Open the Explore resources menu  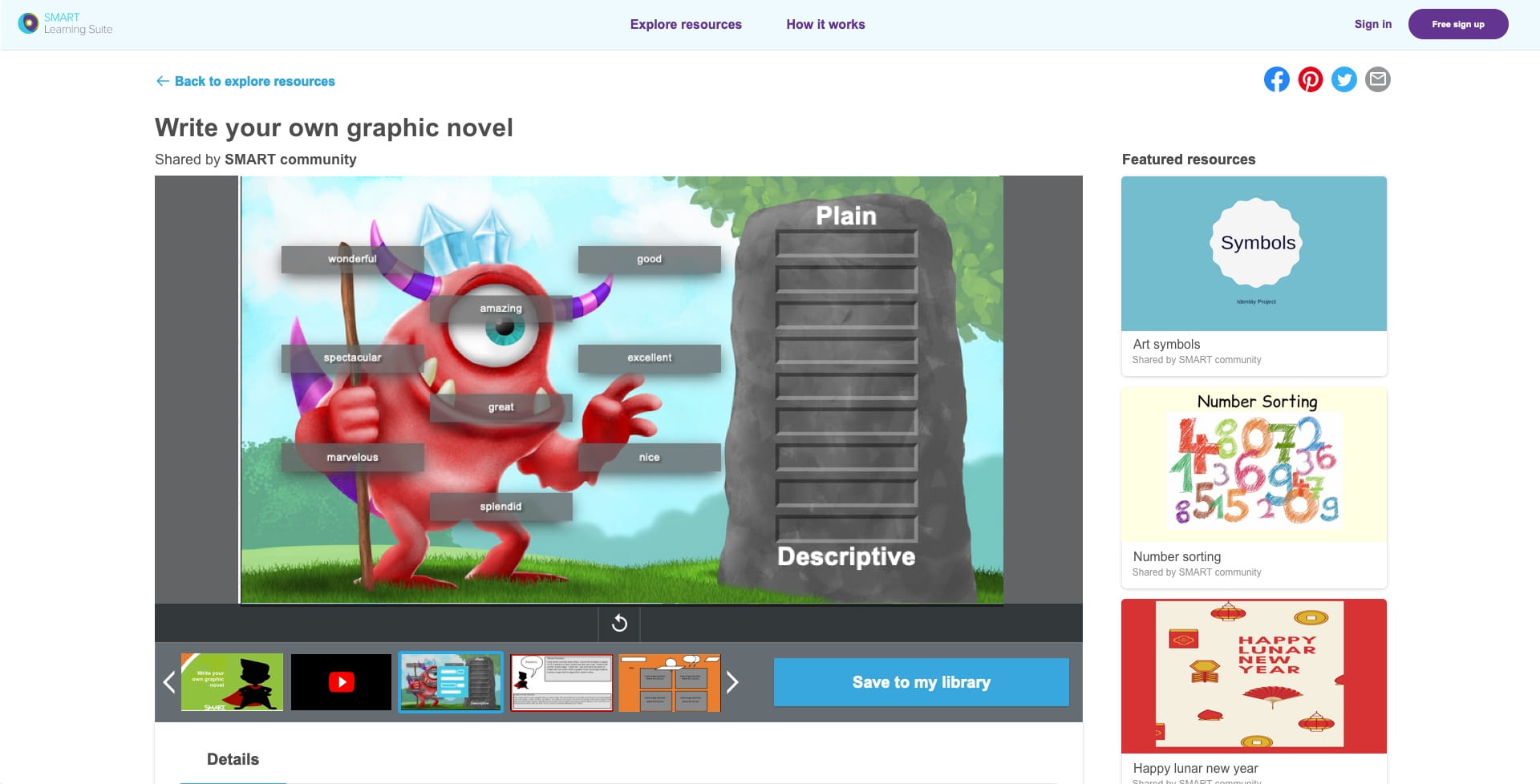pyautogui.click(x=686, y=24)
